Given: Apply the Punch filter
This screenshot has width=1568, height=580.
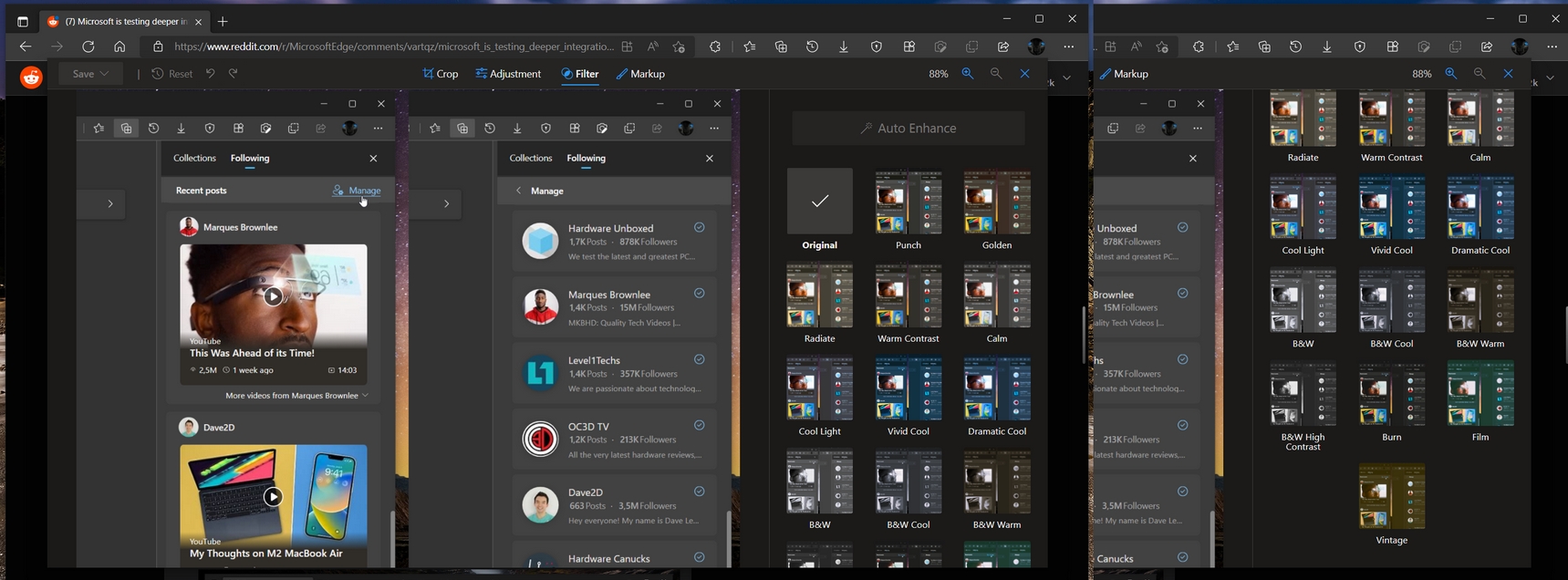Looking at the screenshot, I should tap(909, 209).
